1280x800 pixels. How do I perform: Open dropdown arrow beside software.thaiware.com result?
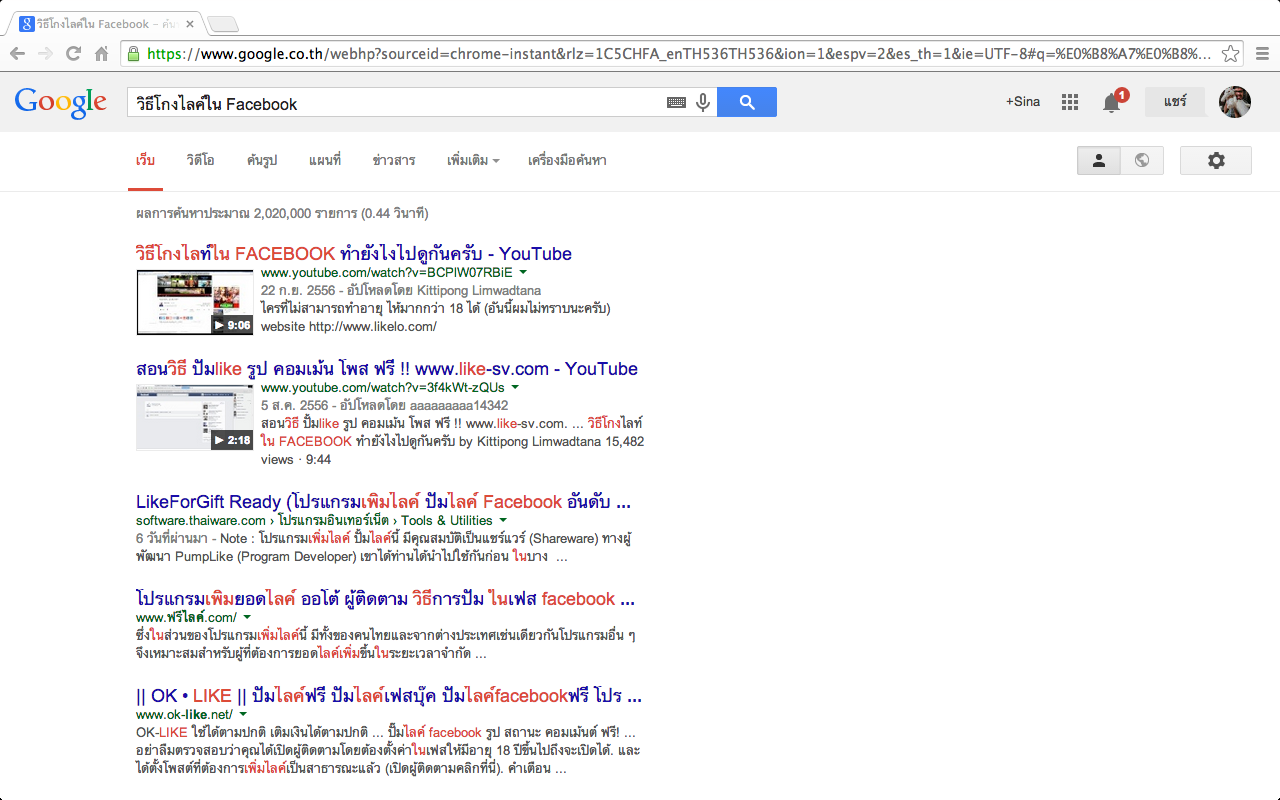[503, 520]
